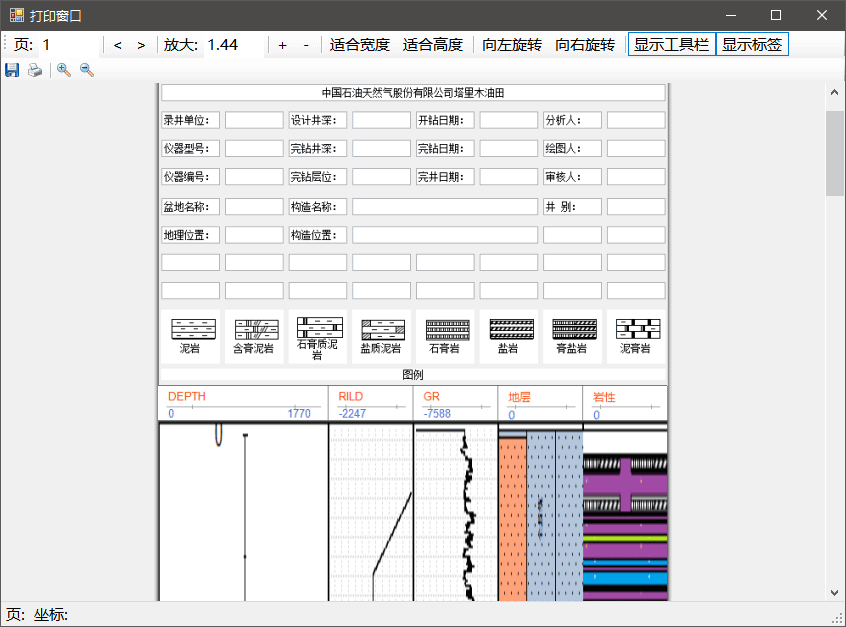Screen dimensions: 846x627
Task: Rotate right with 向右旋转
Action: [x=585, y=45]
